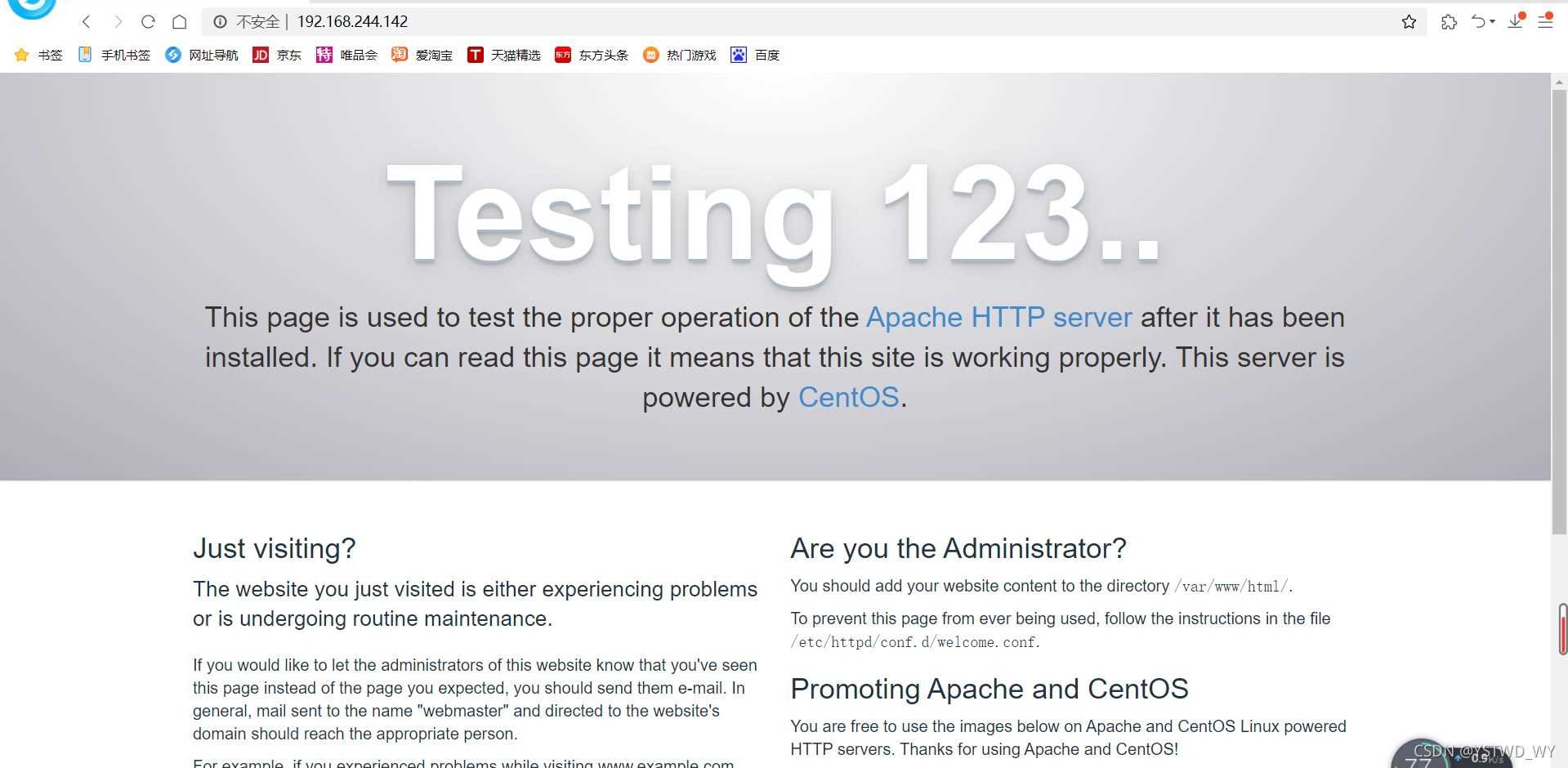Reload the current page
Image resolution: width=1568 pixels, height=768 pixels.
pyautogui.click(x=148, y=21)
